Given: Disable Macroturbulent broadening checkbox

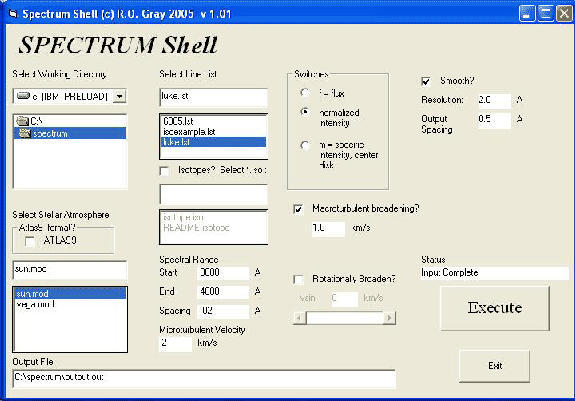Looking at the screenshot, I should (x=298, y=209).
